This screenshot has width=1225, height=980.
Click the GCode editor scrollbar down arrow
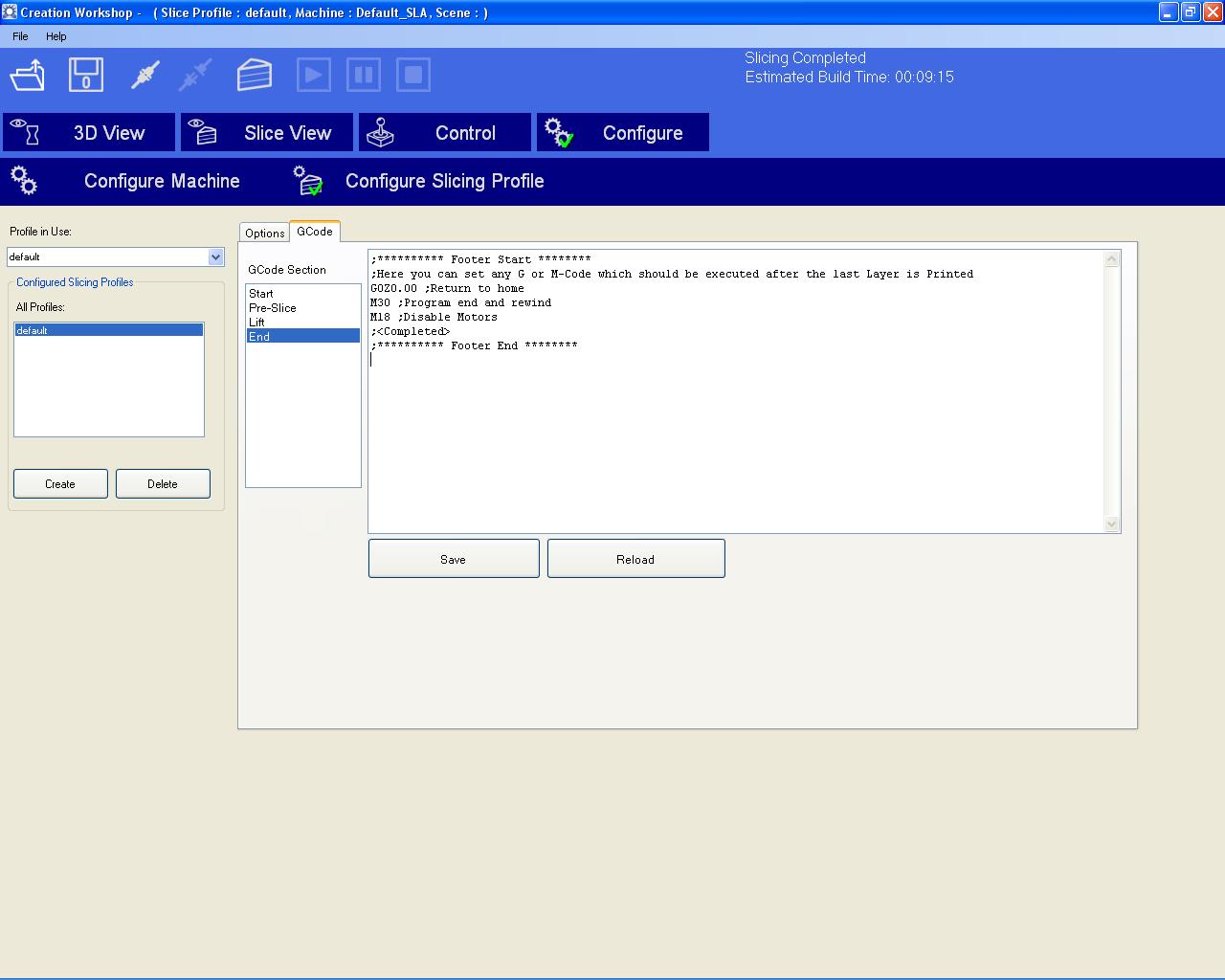(x=1111, y=523)
